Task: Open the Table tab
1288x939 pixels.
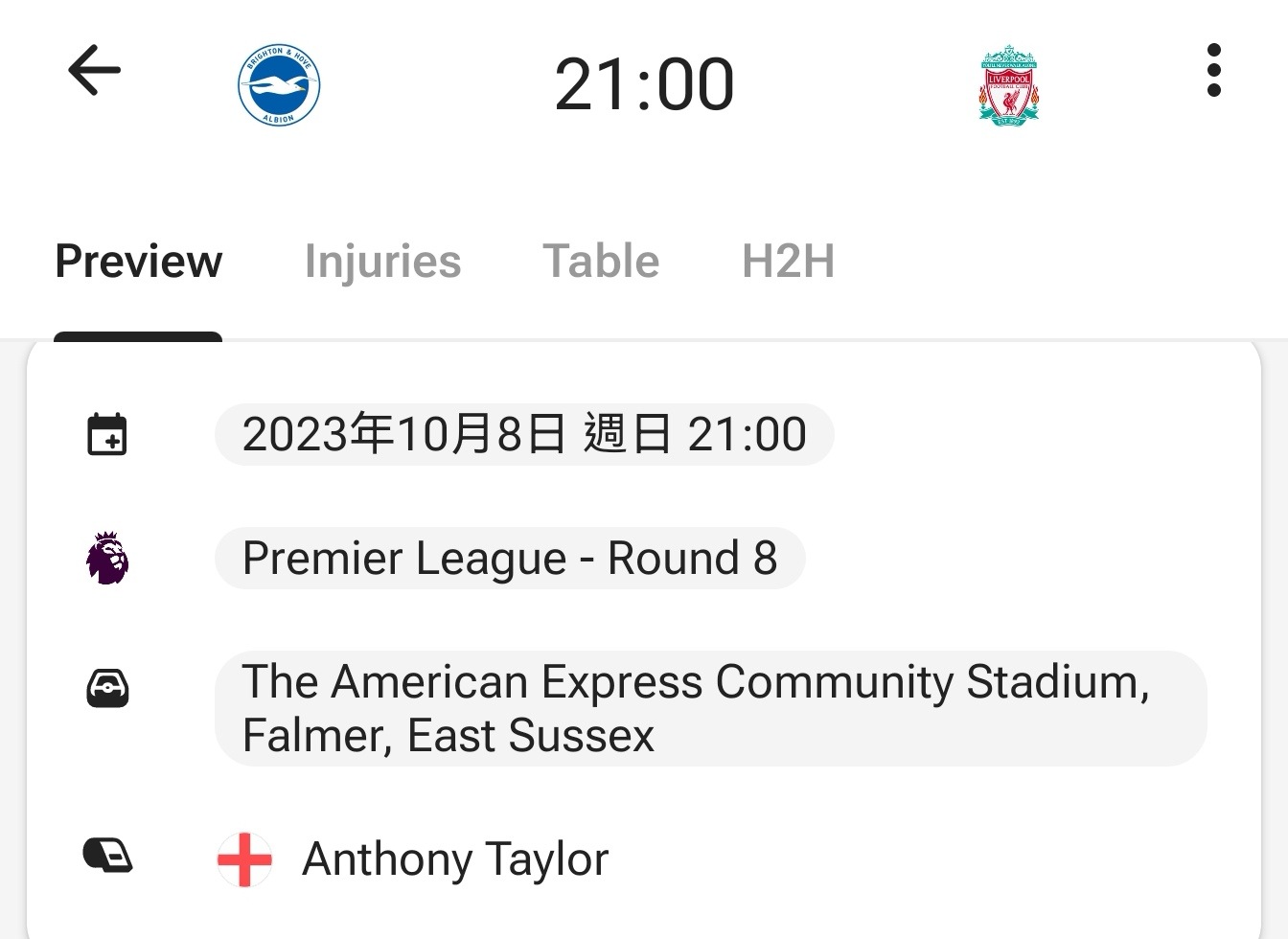Action: [601, 262]
